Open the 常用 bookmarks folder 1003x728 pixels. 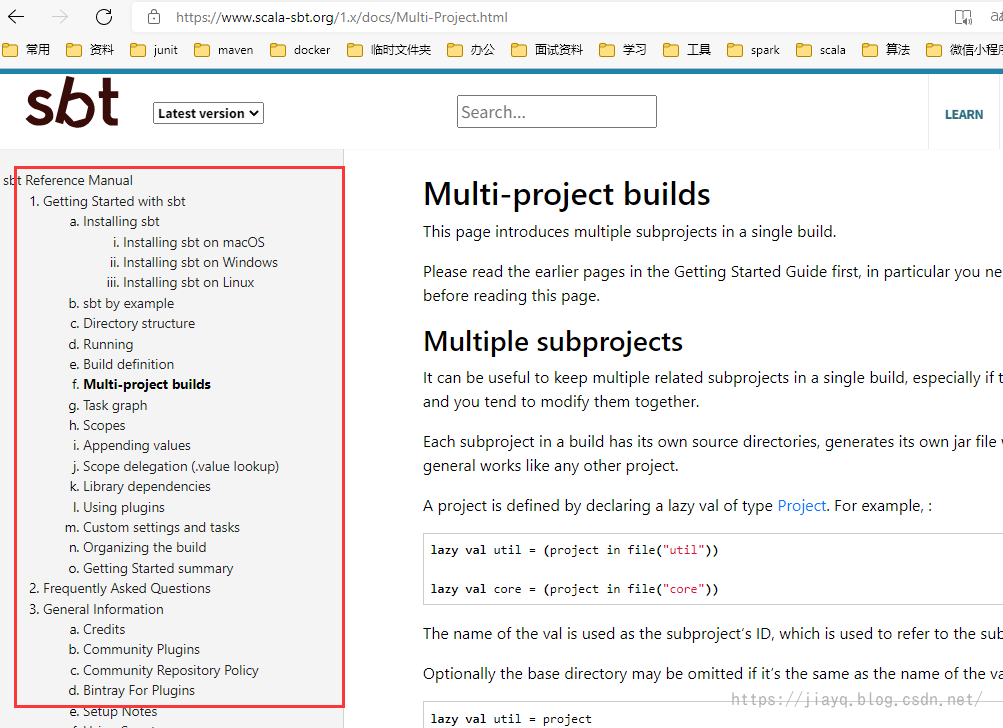coord(26,50)
